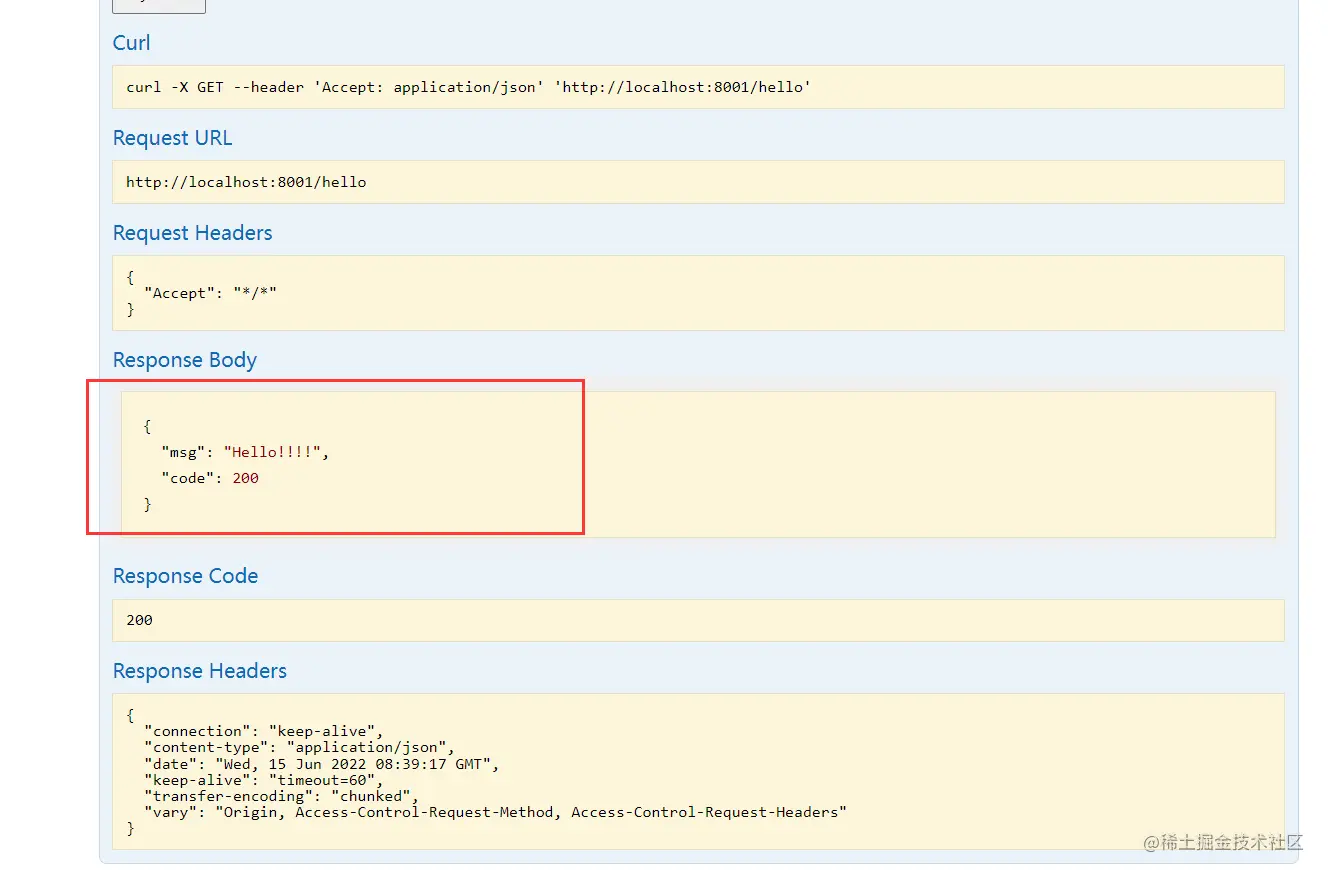Select the "vary" response header line
The image size is (1328, 877).
pos(495,812)
